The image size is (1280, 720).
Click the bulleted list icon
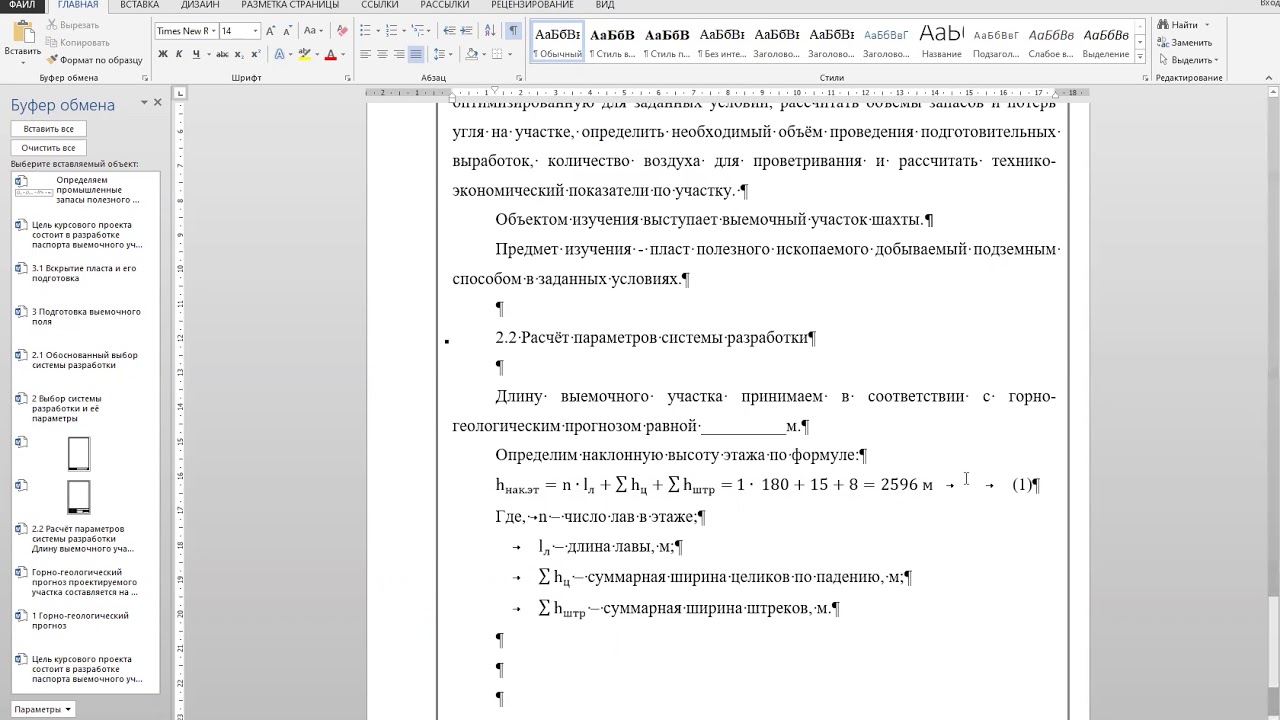click(x=367, y=31)
